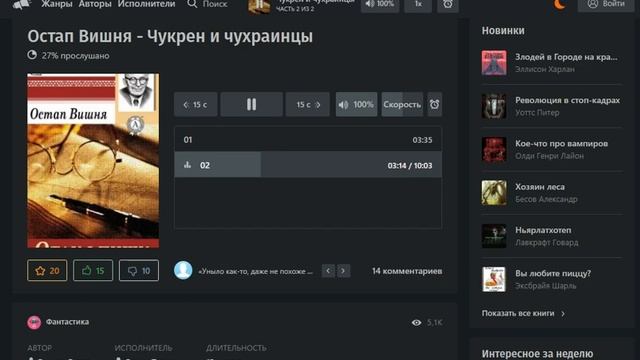Screen dimensions: 640x360
Task: Open author Бесов Александр
Action: click(546, 199)
